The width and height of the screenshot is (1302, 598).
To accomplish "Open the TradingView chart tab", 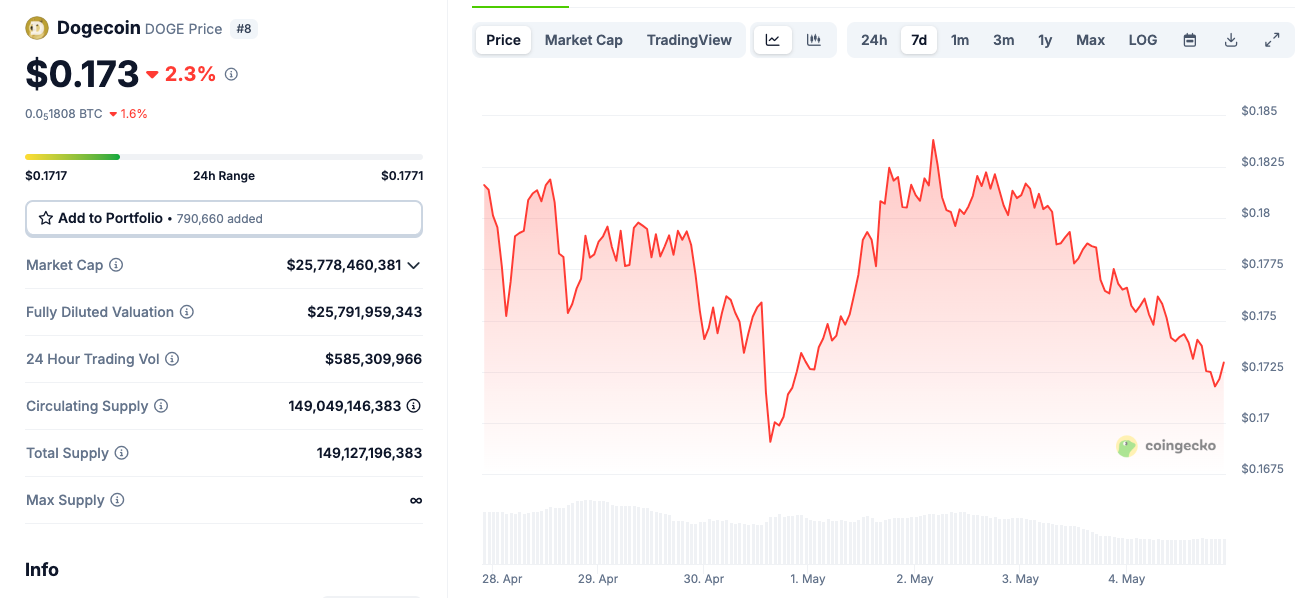I will pos(689,40).
